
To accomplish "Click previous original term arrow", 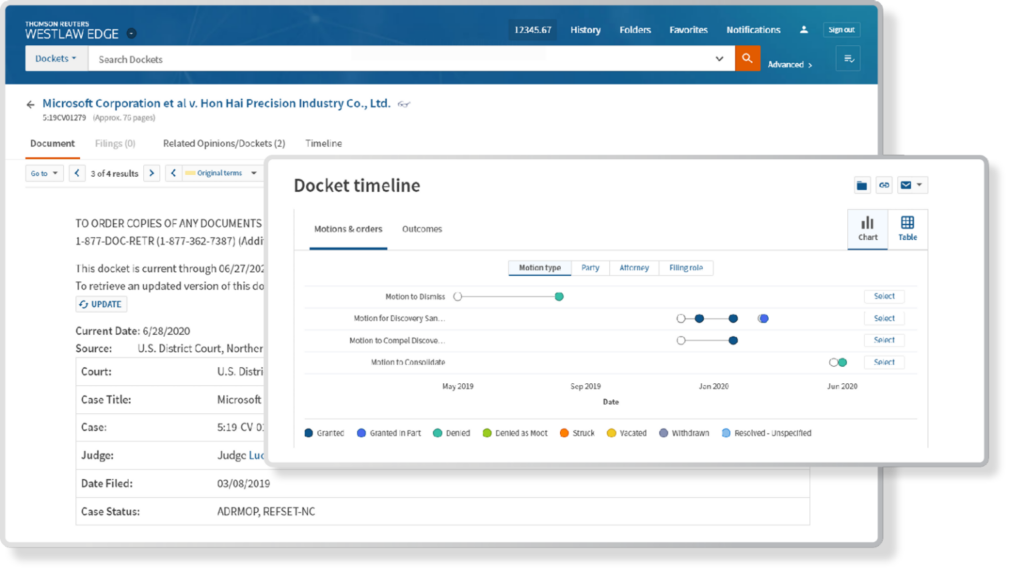I will click(x=173, y=173).
